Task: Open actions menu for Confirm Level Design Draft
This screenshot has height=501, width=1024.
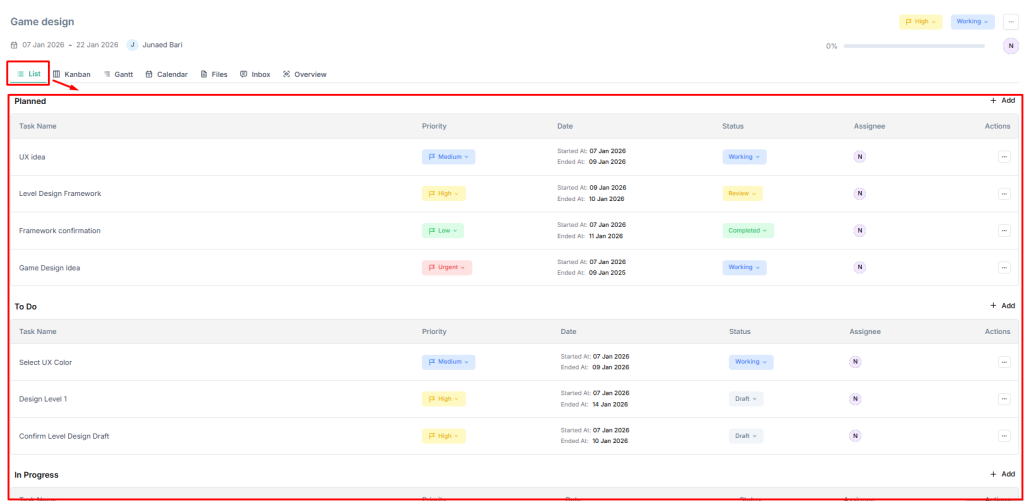Action: point(1003,436)
